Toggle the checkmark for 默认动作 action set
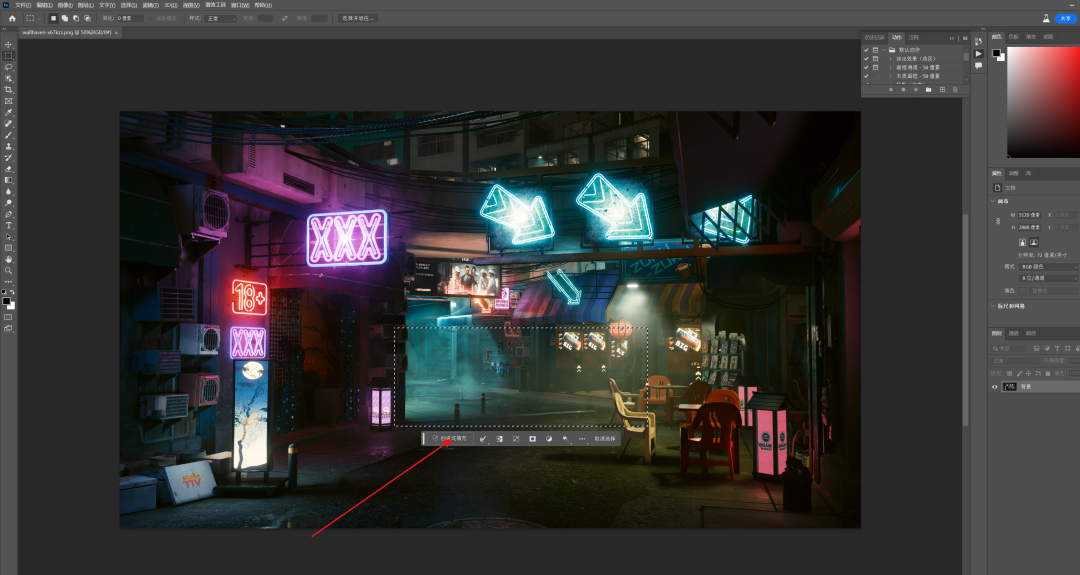Image resolution: width=1080 pixels, height=575 pixels. (866, 49)
